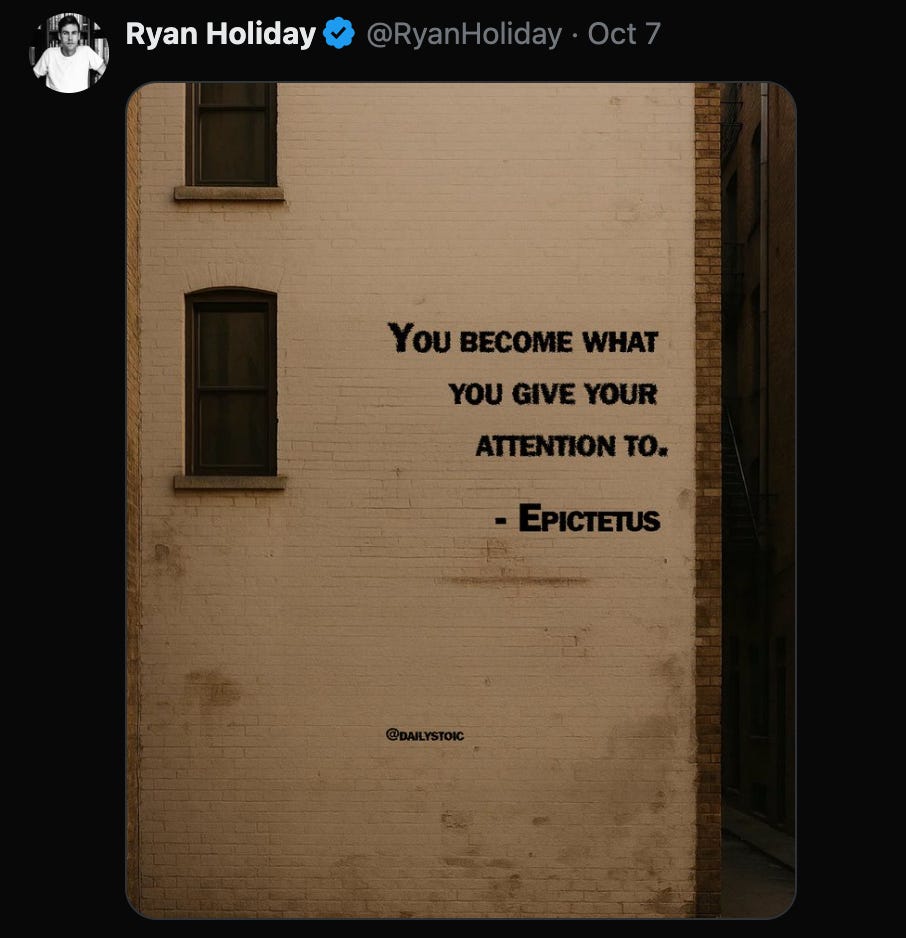Click the upper window in the photo
The width and height of the screenshot is (906, 938).
[231, 135]
